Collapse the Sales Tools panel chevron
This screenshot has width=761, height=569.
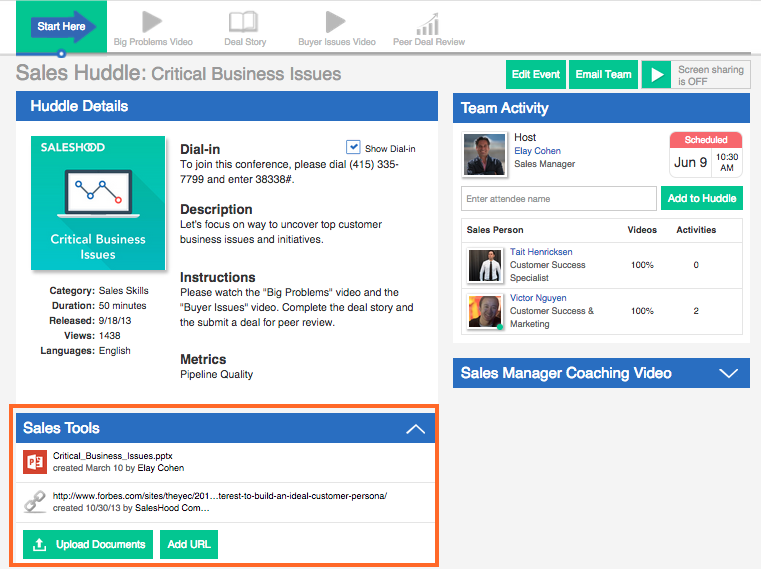[415, 429]
